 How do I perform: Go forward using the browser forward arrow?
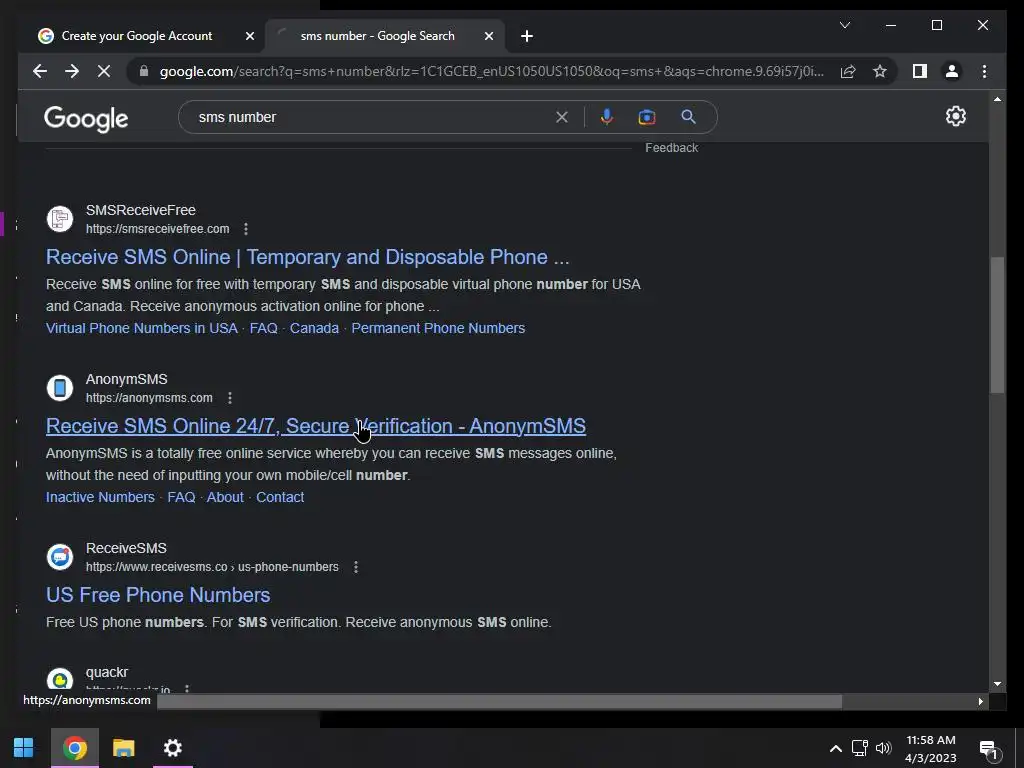[72, 71]
